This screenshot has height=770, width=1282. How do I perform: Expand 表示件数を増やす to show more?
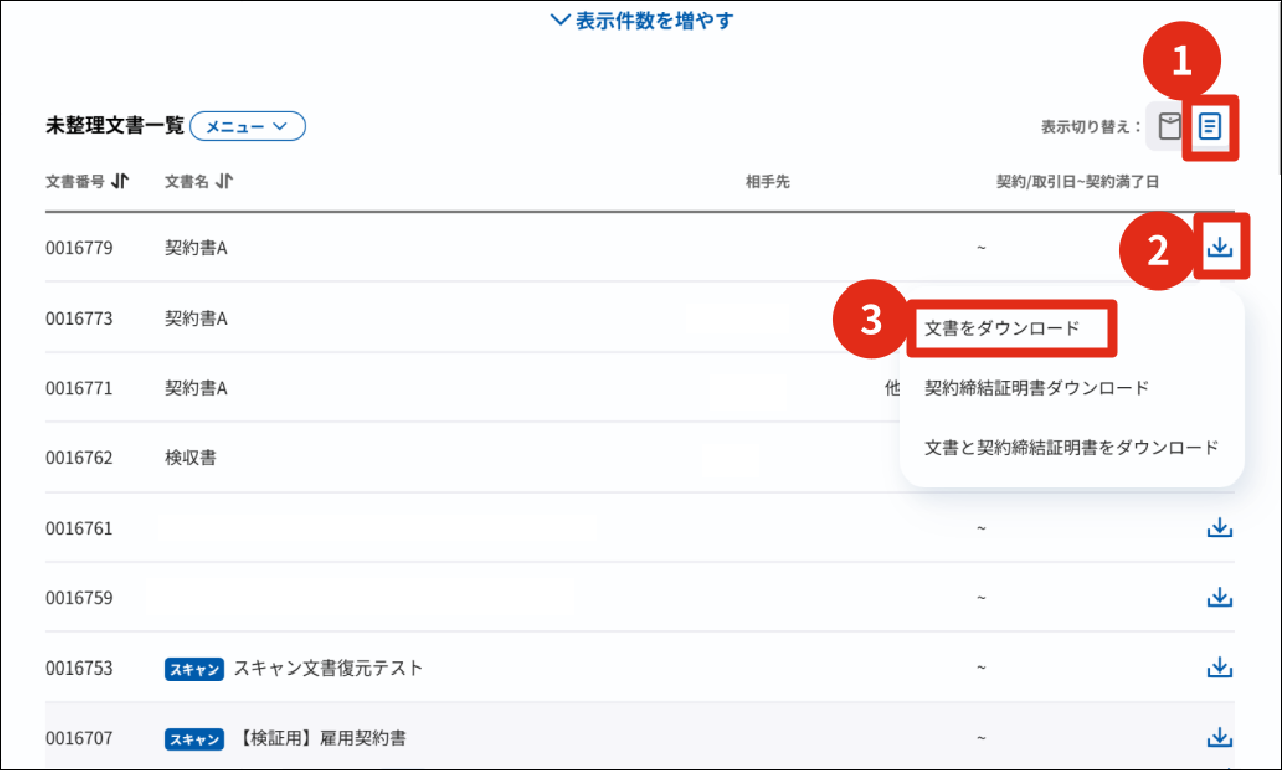642,21
